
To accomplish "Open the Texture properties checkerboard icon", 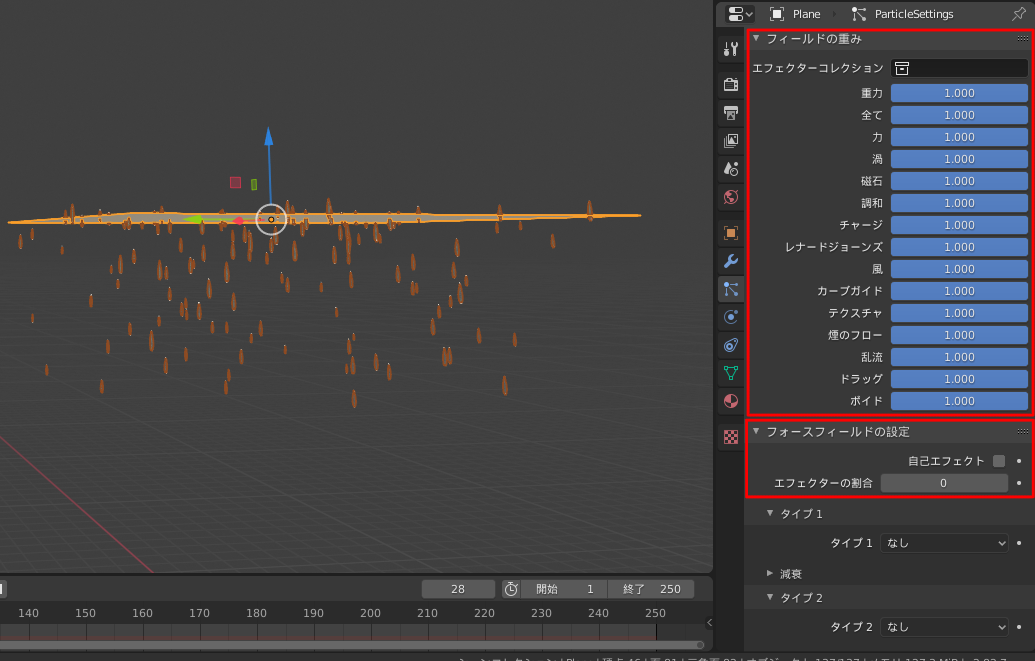I will pyautogui.click(x=730, y=437).
